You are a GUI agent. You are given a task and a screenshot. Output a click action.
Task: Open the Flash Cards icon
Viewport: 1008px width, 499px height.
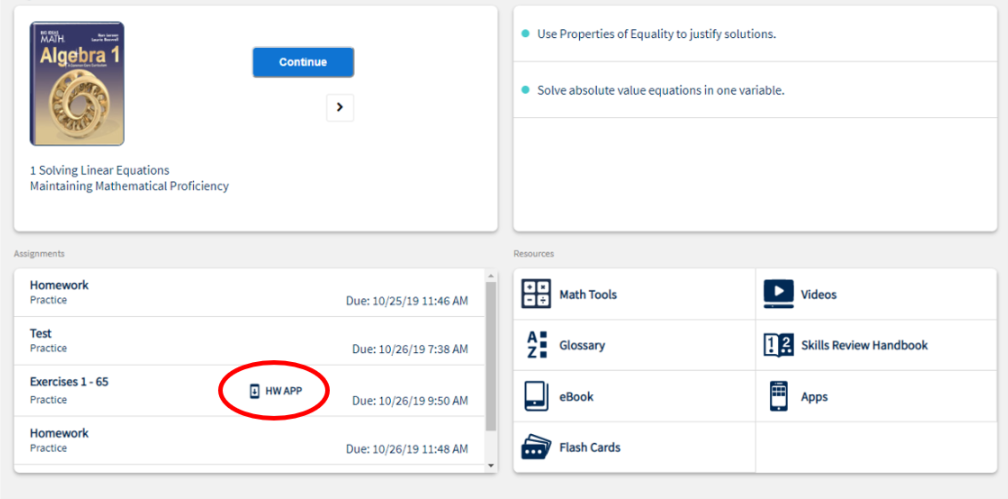click(x=537, y=447)
